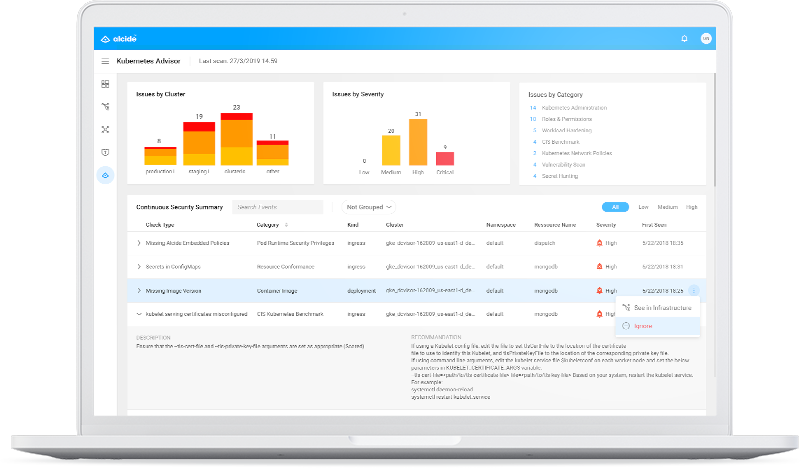Click the dispatch resource name cell

click(x=545, y=243)
